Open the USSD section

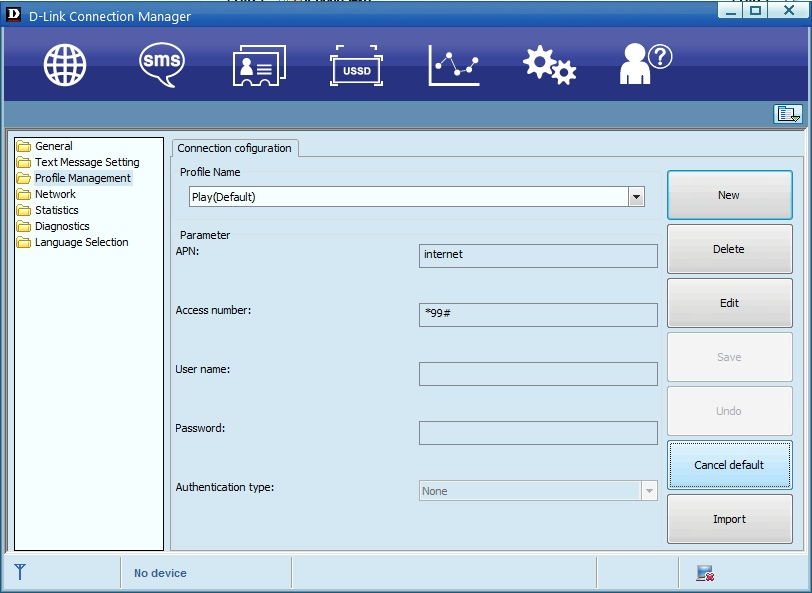pyautogui.click(x=356, y=65)
